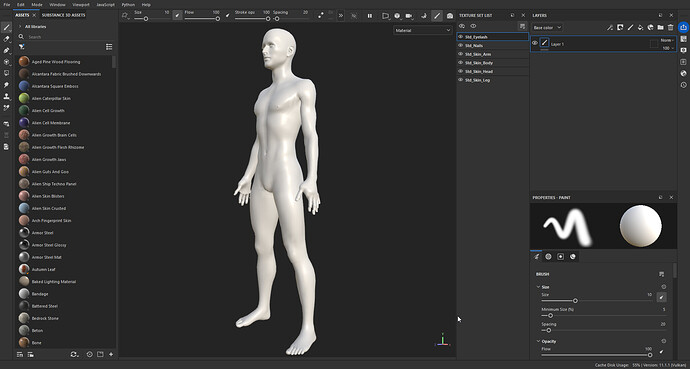Image resolution: width=690 pixels, height=369 pixels.
Task: Hide the Std_Skin_Head texture set
Action: pos(461,71)
